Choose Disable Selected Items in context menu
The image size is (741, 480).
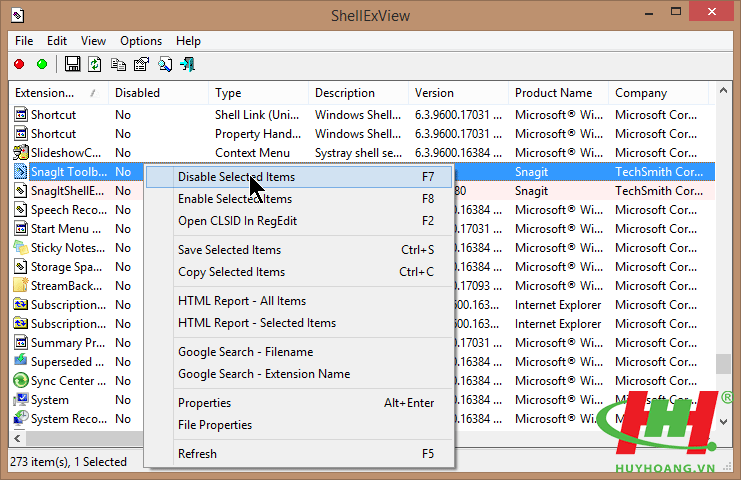299,177
